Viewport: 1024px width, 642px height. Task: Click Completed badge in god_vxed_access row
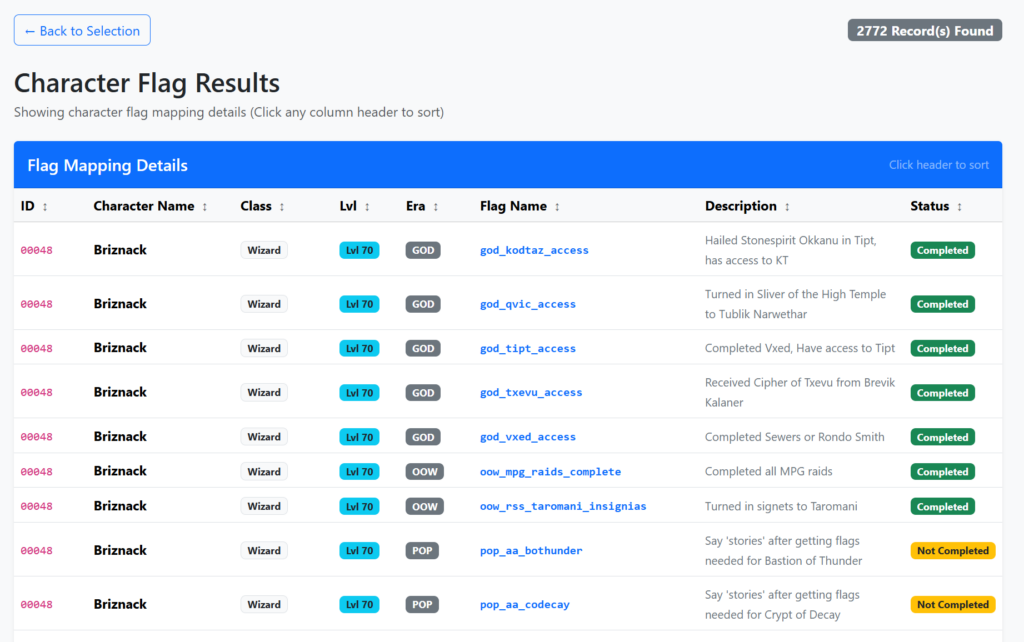pyautogui.click(x=942, y=437)
